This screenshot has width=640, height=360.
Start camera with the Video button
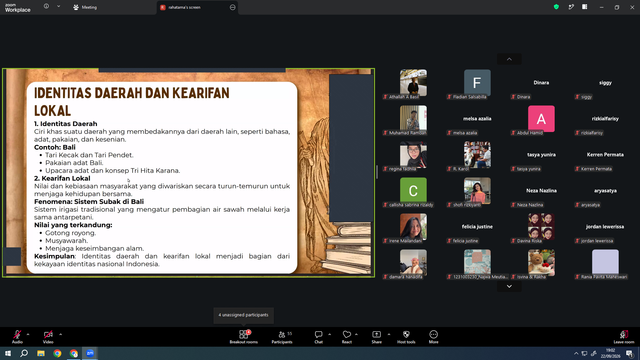click(x=48, y=336)
